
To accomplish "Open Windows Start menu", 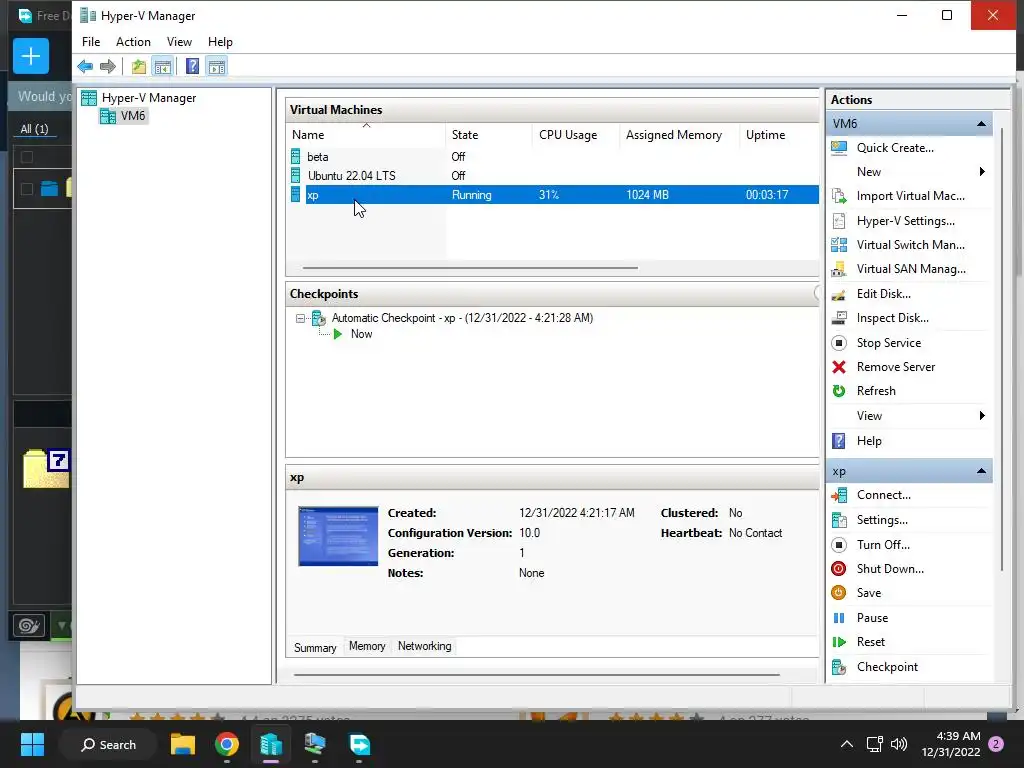I will point(32,744).
